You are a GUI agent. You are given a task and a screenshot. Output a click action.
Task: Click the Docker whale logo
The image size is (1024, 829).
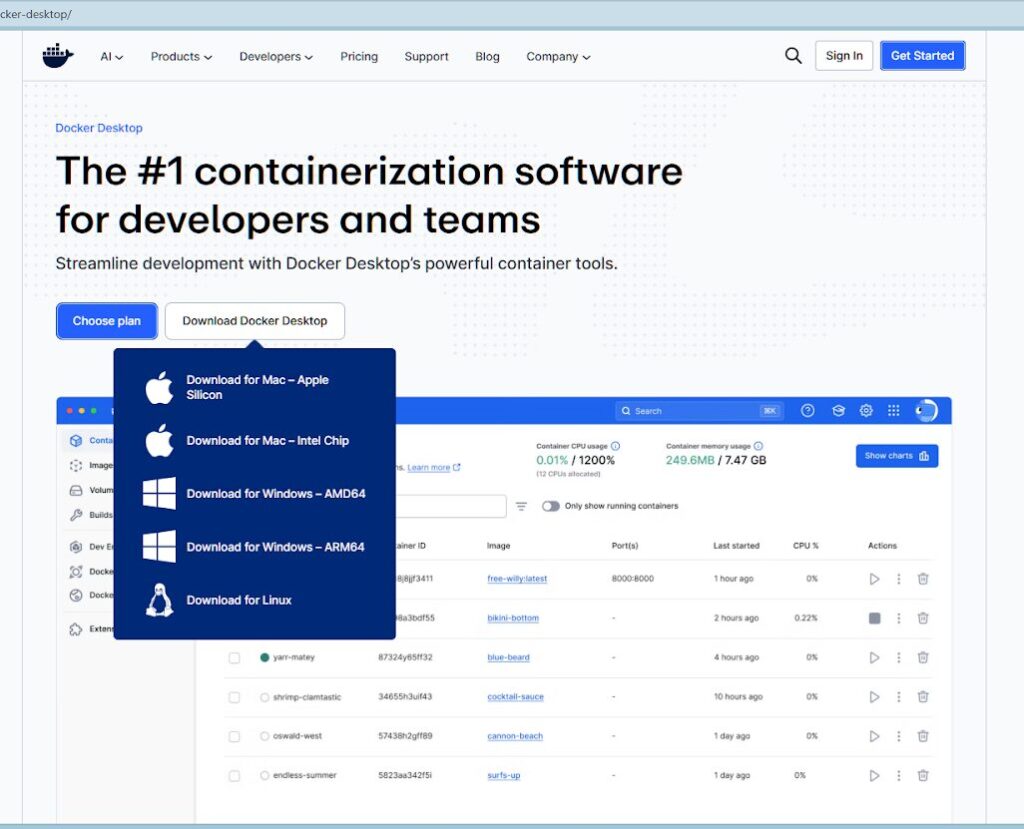coord(58,56)
